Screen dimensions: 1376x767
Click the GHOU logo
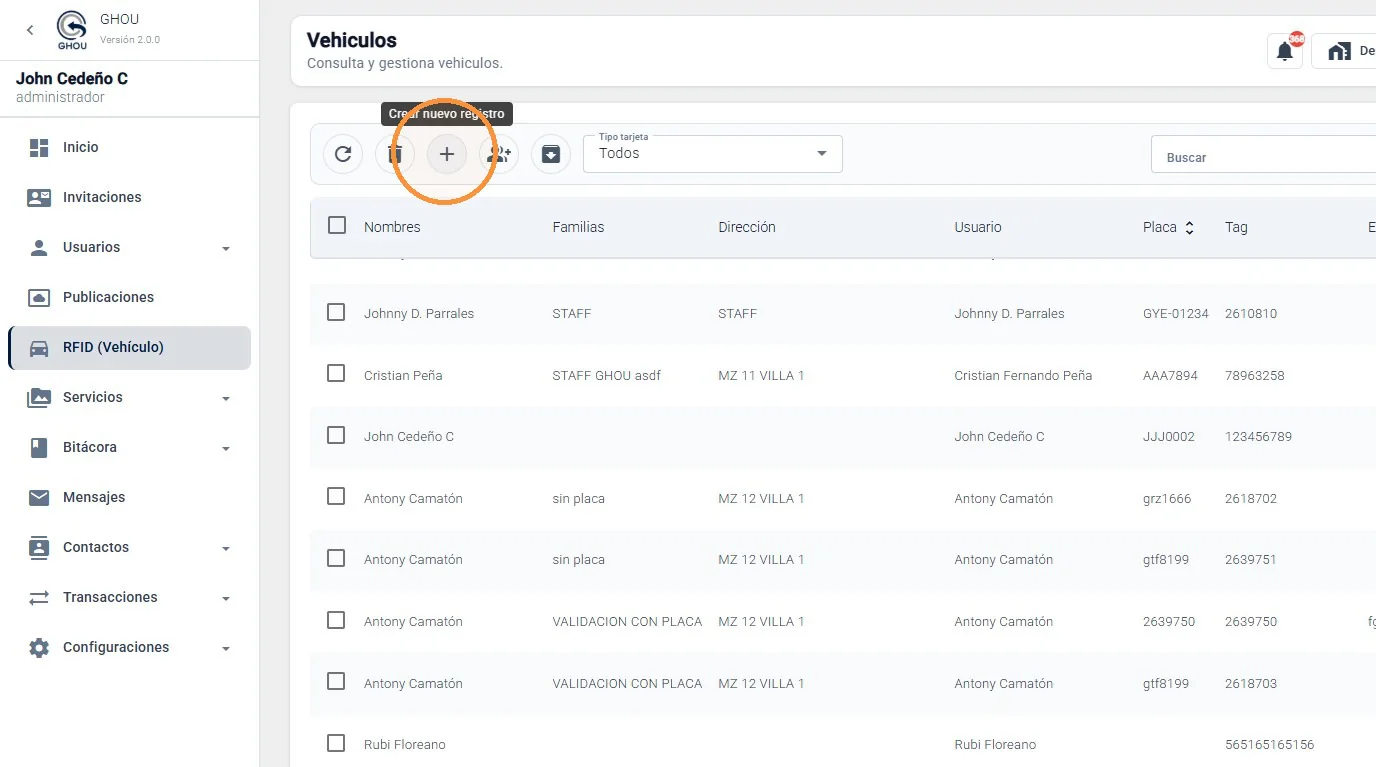click(72, 30)
